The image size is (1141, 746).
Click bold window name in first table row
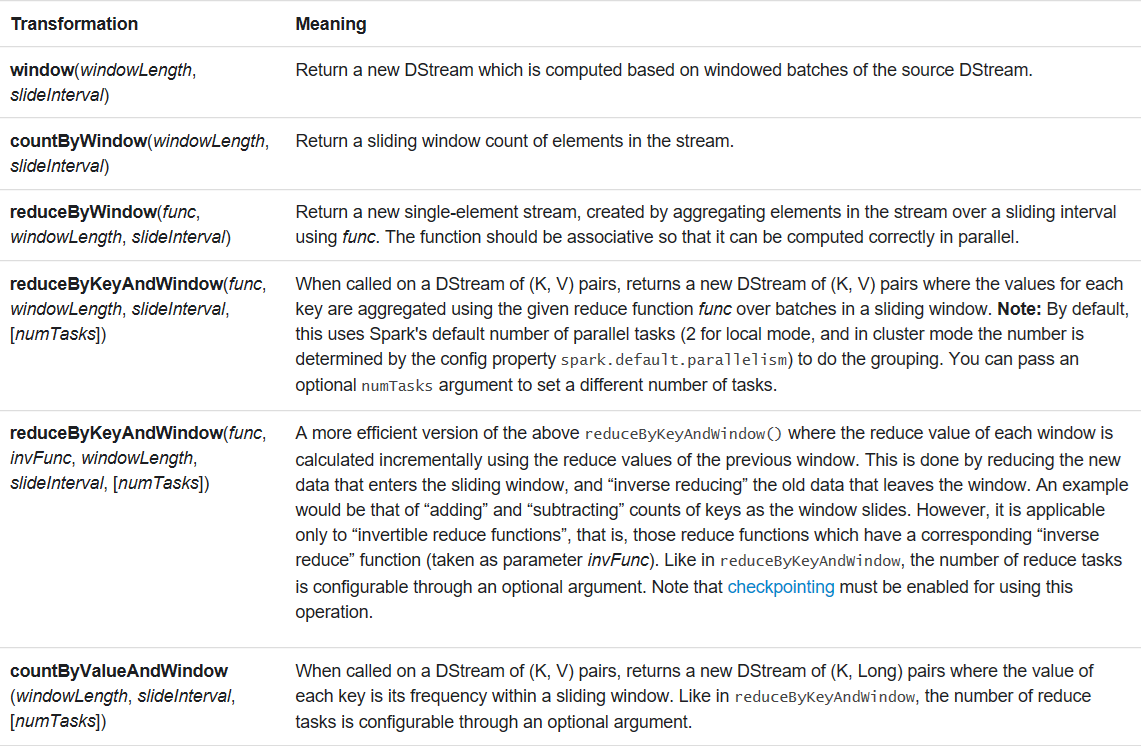click(42, 71)
